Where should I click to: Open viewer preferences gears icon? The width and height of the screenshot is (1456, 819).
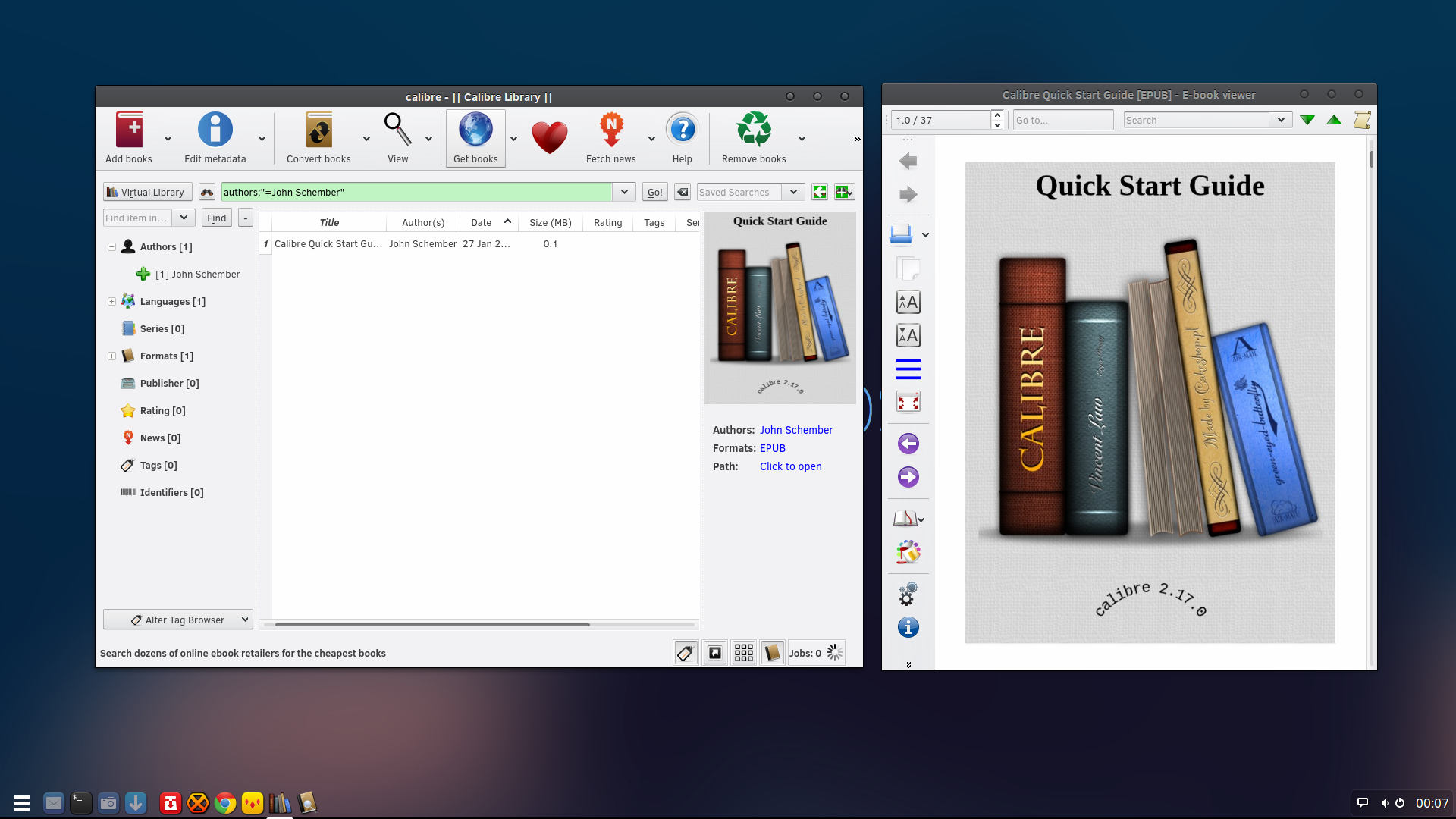tap(908, 594)
